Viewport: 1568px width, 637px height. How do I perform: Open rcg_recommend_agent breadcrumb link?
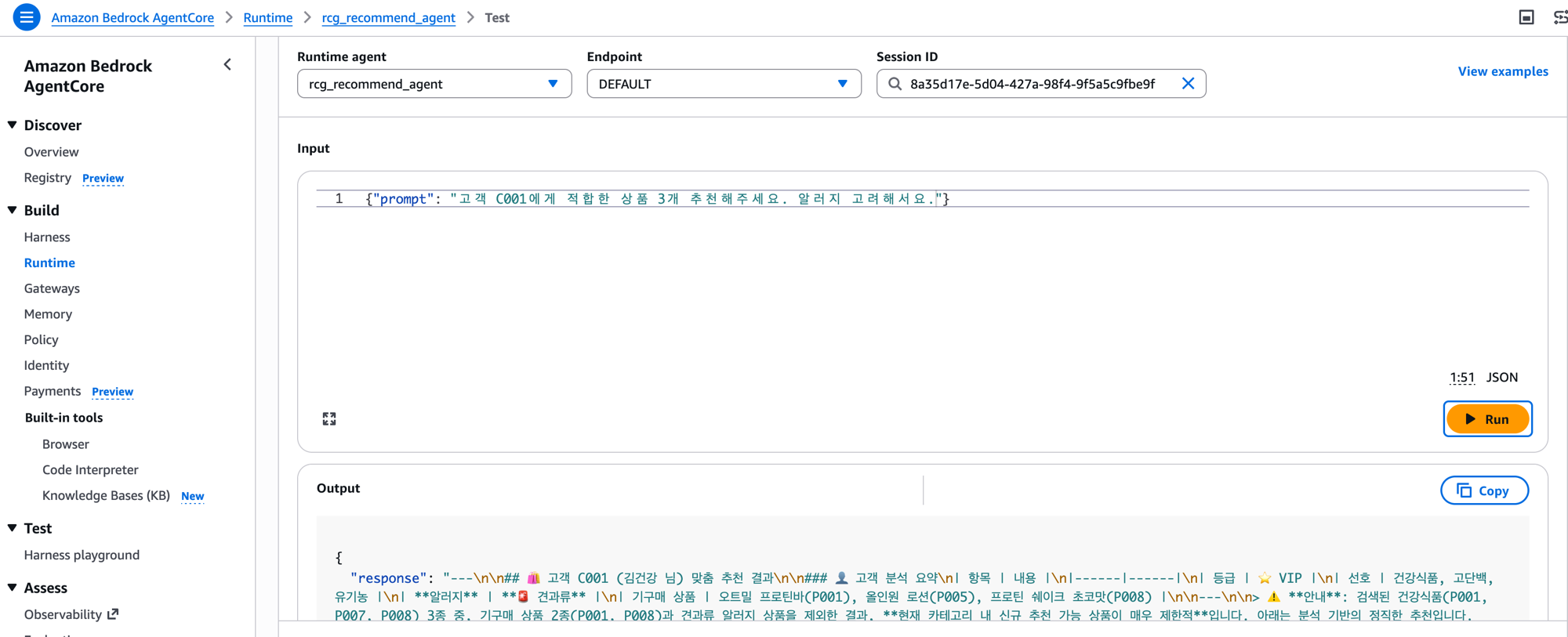pos(389,17)
